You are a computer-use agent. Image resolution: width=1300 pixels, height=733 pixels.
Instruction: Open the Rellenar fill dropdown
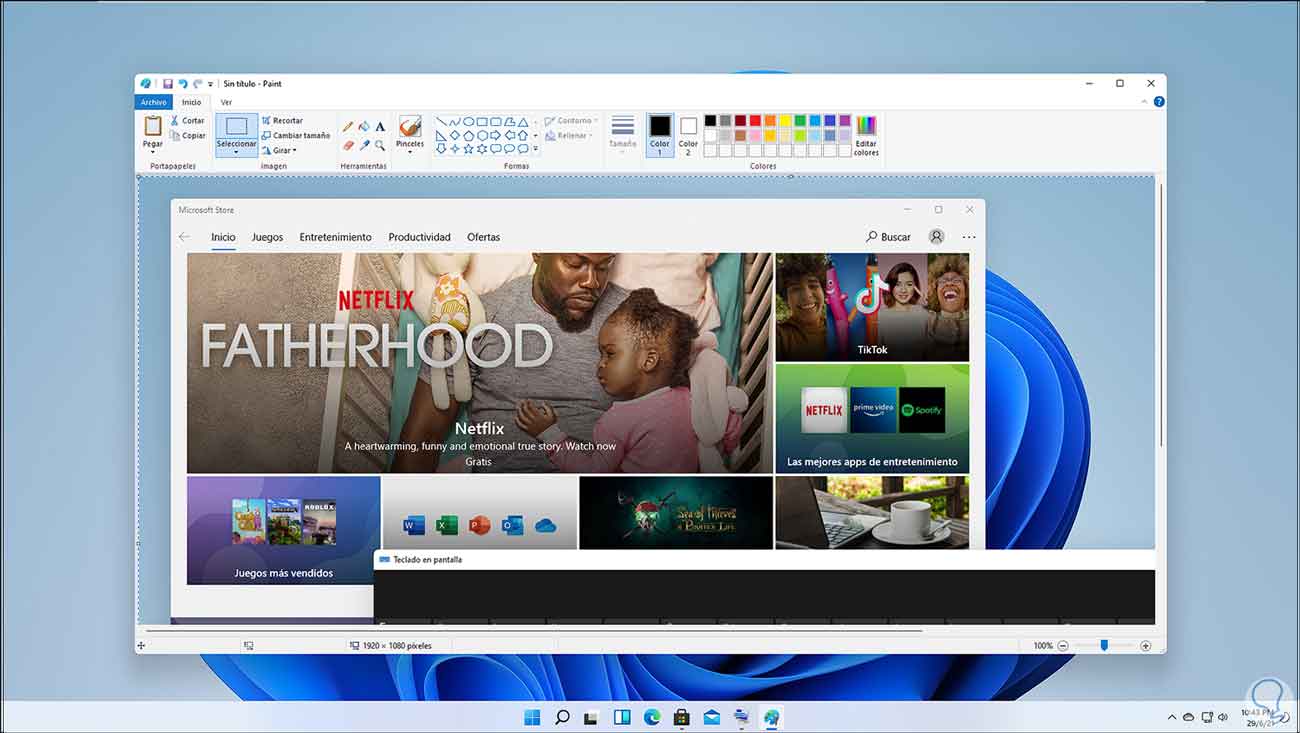569,136
